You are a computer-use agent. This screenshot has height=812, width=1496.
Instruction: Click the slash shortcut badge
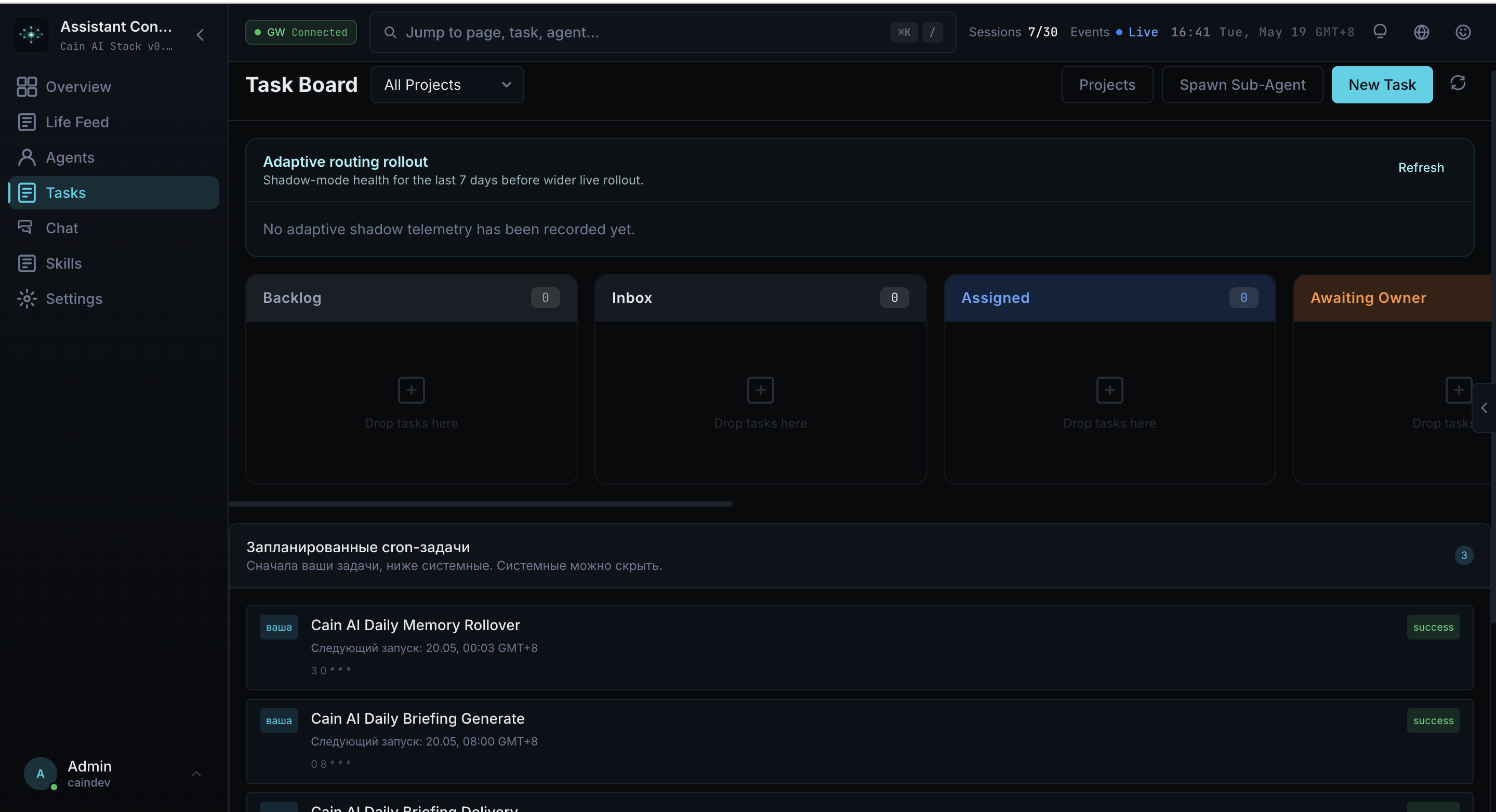click(933, 33)
